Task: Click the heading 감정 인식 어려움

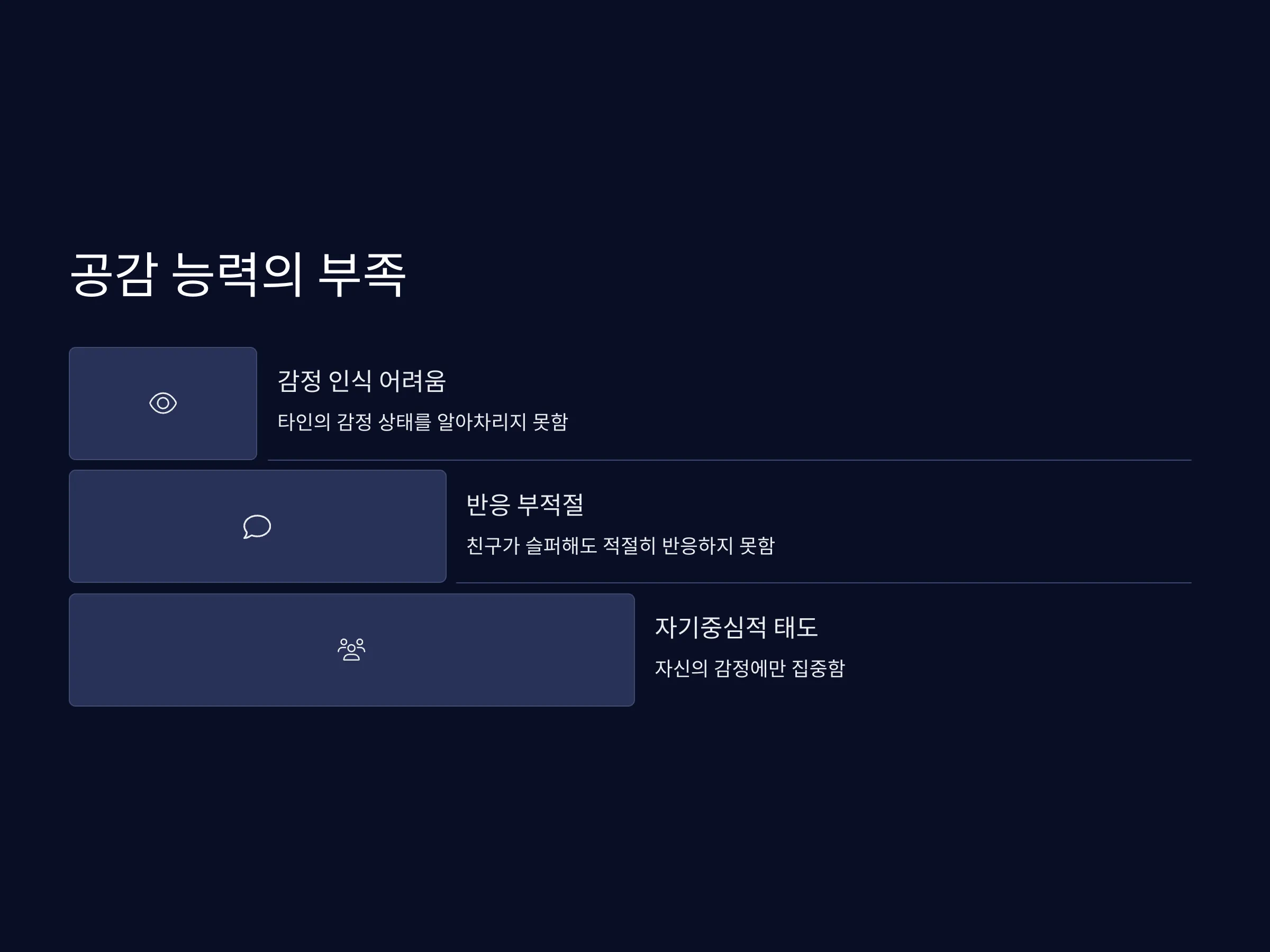Action: click(362, 381)
